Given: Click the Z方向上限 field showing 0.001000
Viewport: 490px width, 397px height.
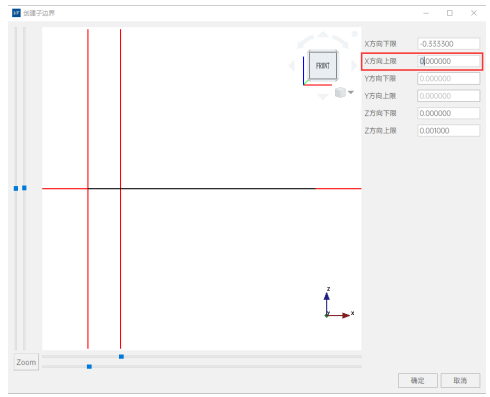Looking at the screenshot, I should pos(449,130).
